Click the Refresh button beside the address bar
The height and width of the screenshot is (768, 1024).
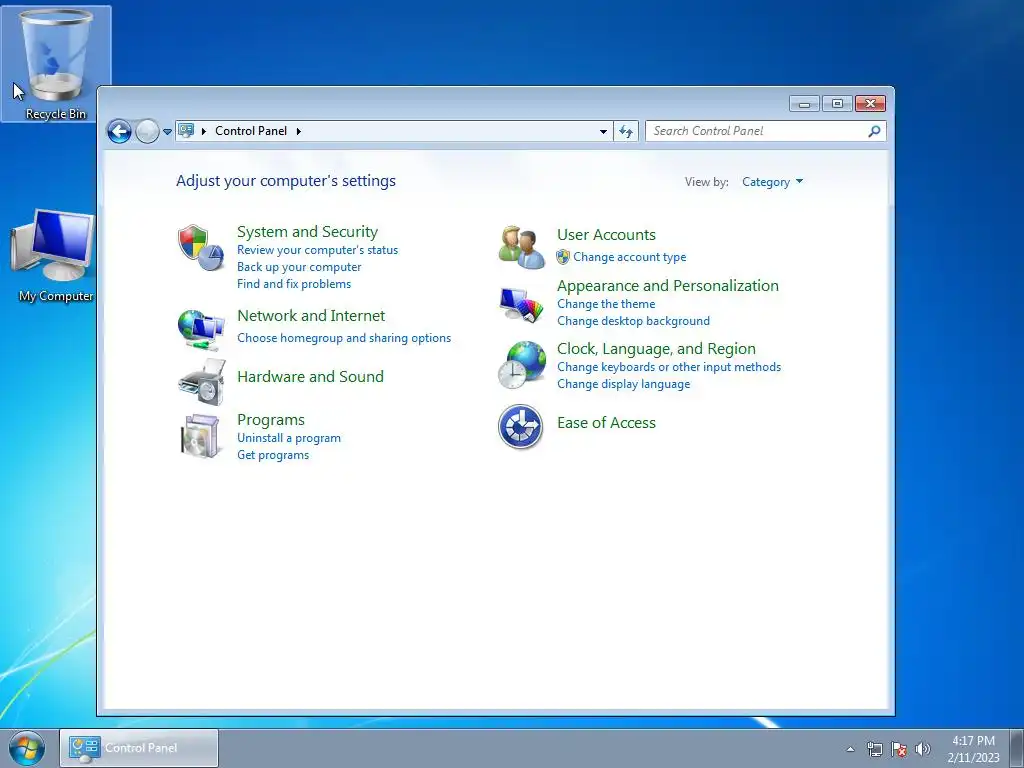626,131
